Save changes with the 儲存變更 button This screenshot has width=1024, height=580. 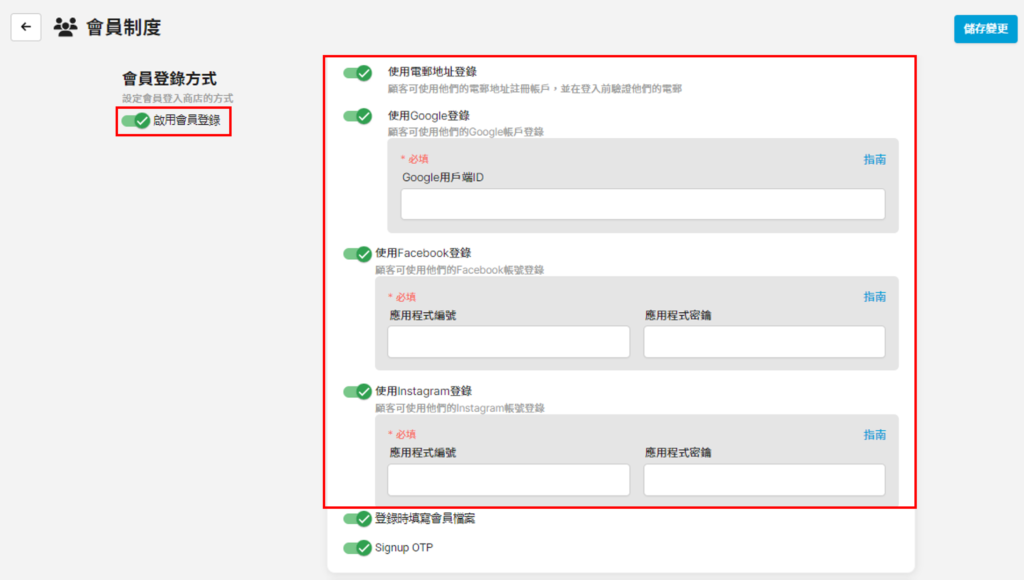985,29
